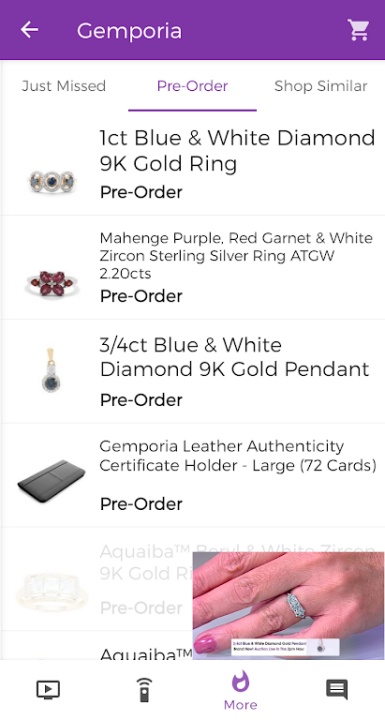Tap the blue diamond ring thumbnail
The image size is (385, 720).
[x=51, y=181]
